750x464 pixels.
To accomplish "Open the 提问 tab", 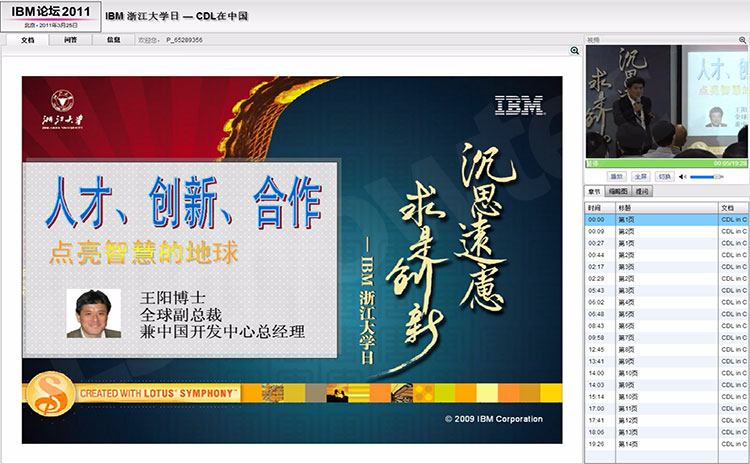I will (642, 192).
